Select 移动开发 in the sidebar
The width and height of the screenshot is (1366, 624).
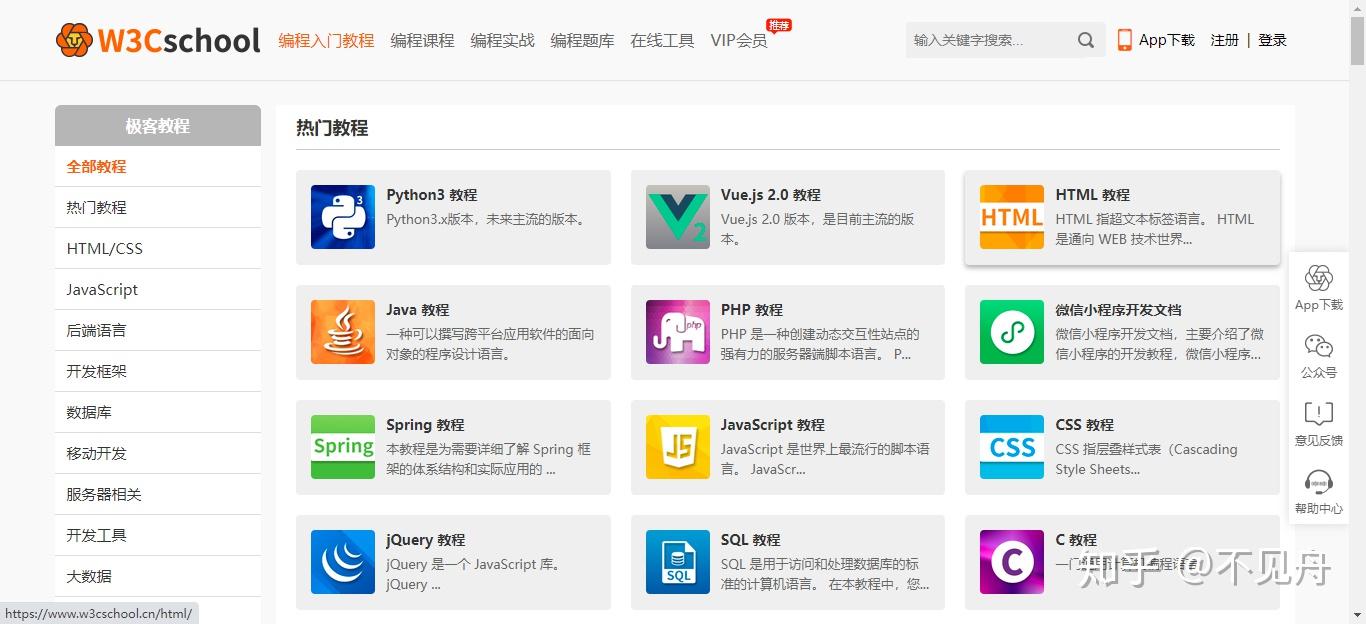pyautogui.click(x=158, y=454)
